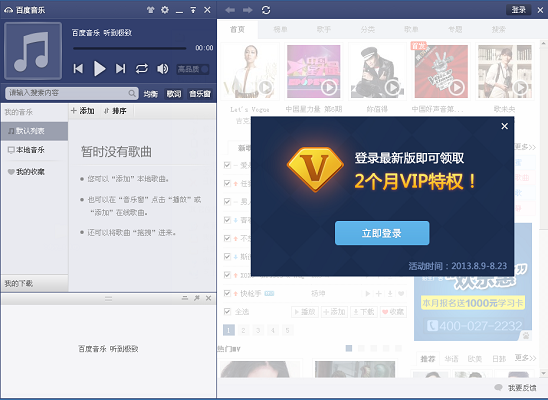Switch to the 专题 topics tab
The height and width of the screenshot is (400, 548).
tap(455, 30)
